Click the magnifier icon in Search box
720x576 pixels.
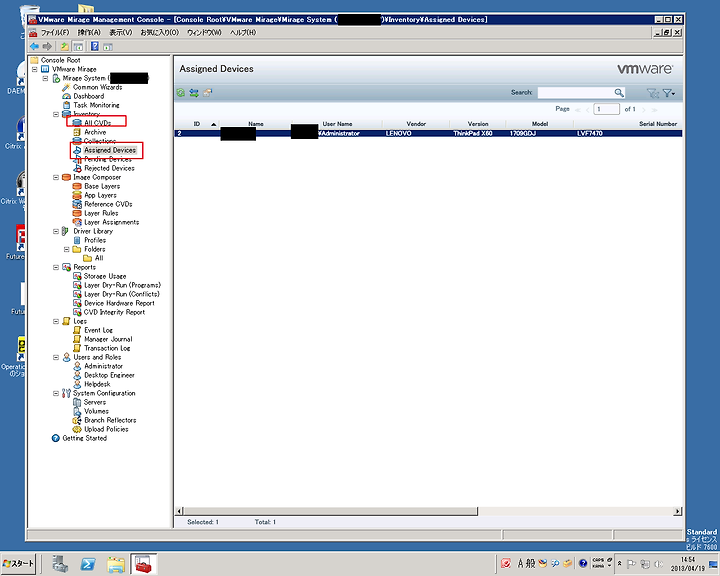click(x=619, y=93)
